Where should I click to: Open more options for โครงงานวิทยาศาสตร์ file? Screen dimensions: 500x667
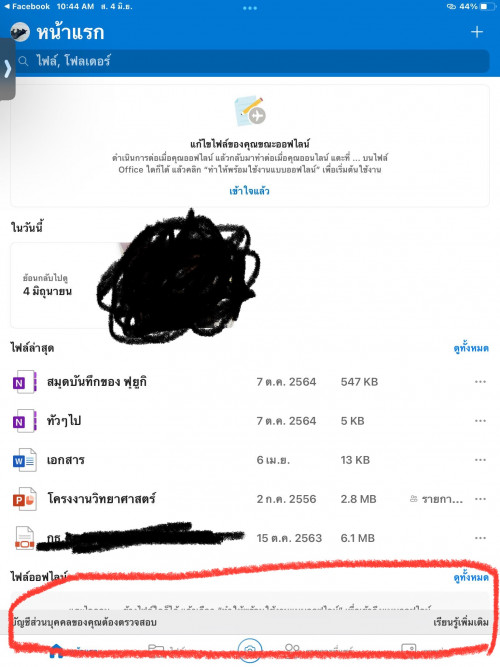tap(480, 499)
